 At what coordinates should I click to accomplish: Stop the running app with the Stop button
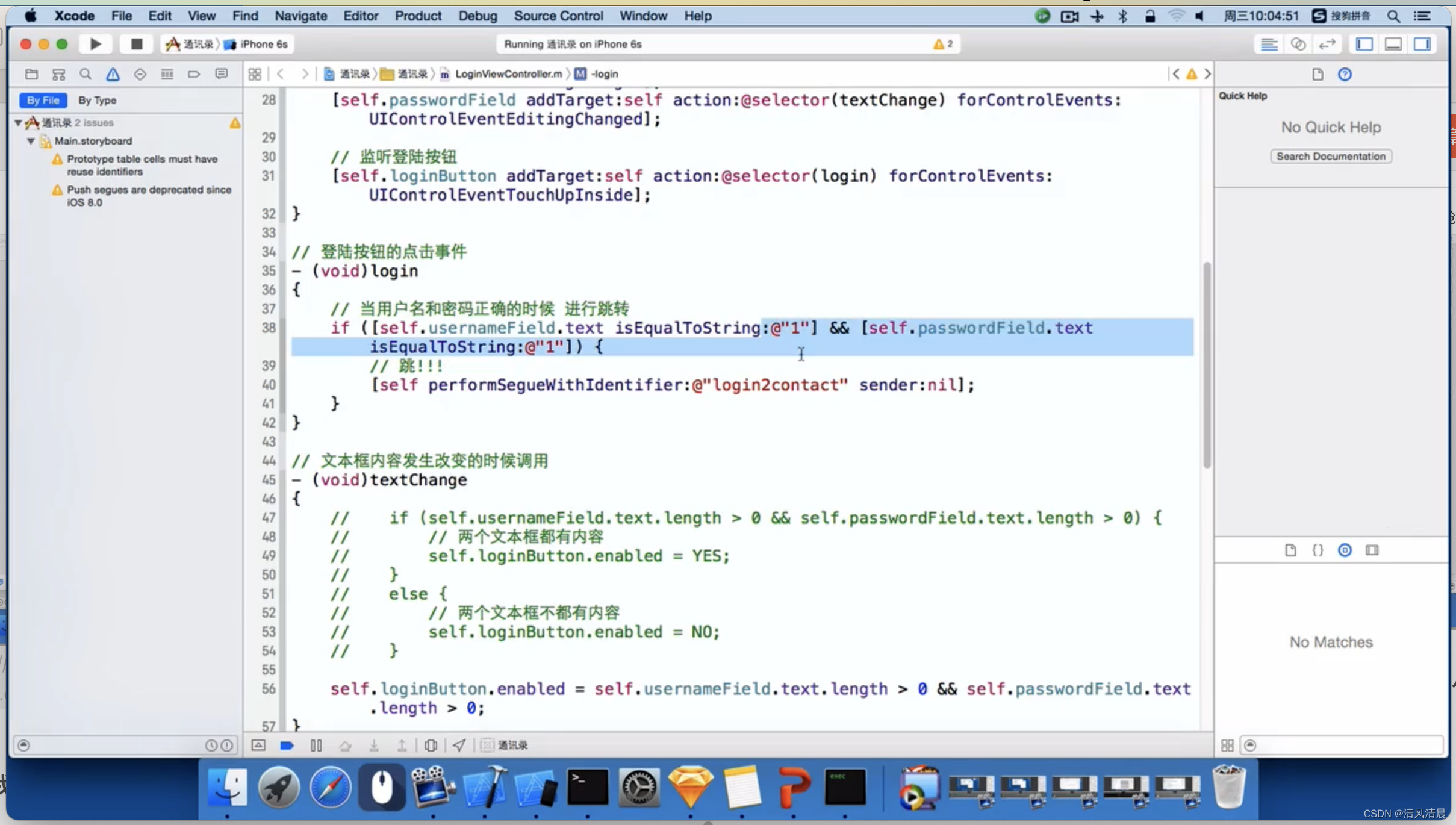(137, 44)
